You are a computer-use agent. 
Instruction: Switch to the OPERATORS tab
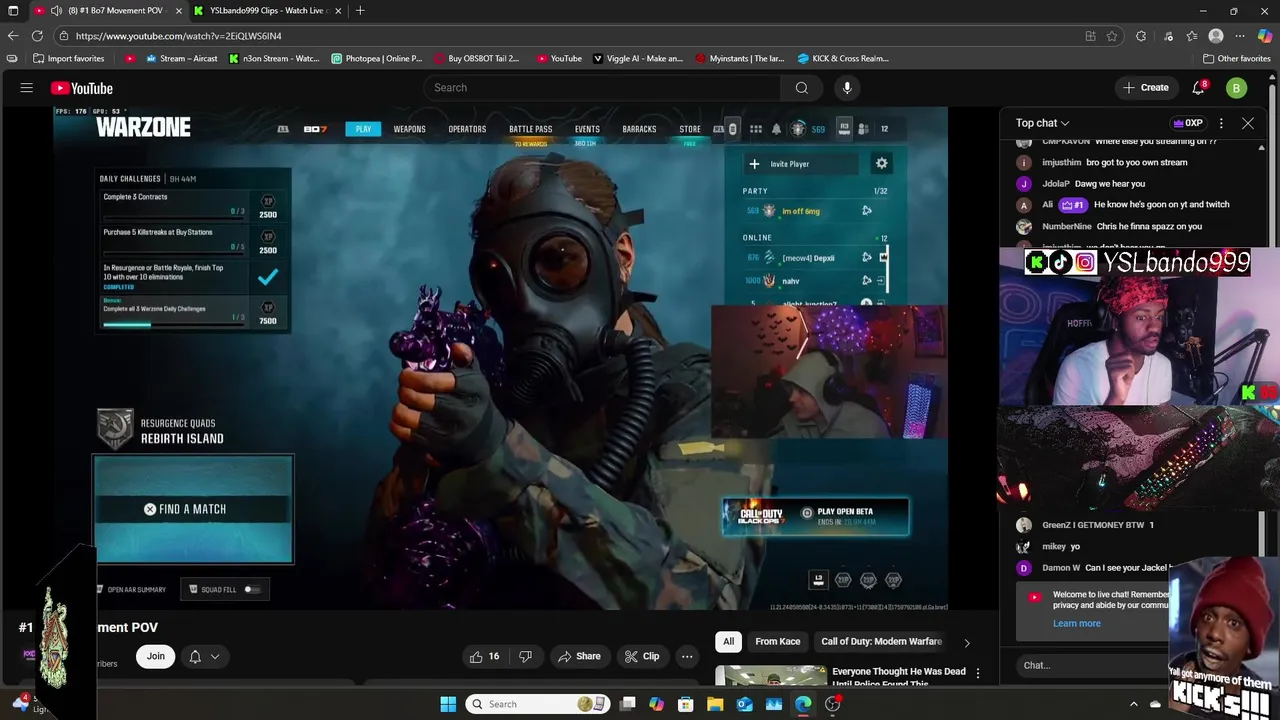pyautogui.click(x=467, y=129)
